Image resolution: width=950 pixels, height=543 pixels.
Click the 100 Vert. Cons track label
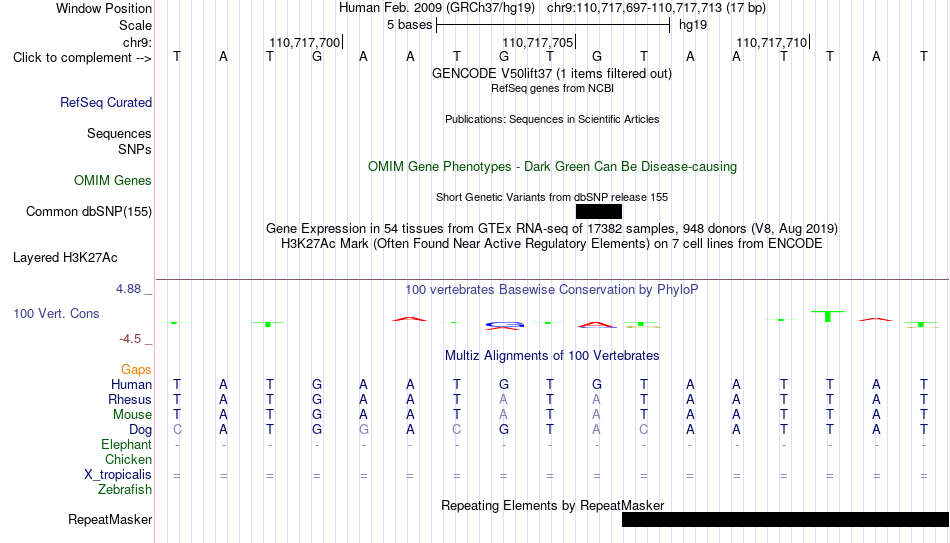click(x=56, y=313)
